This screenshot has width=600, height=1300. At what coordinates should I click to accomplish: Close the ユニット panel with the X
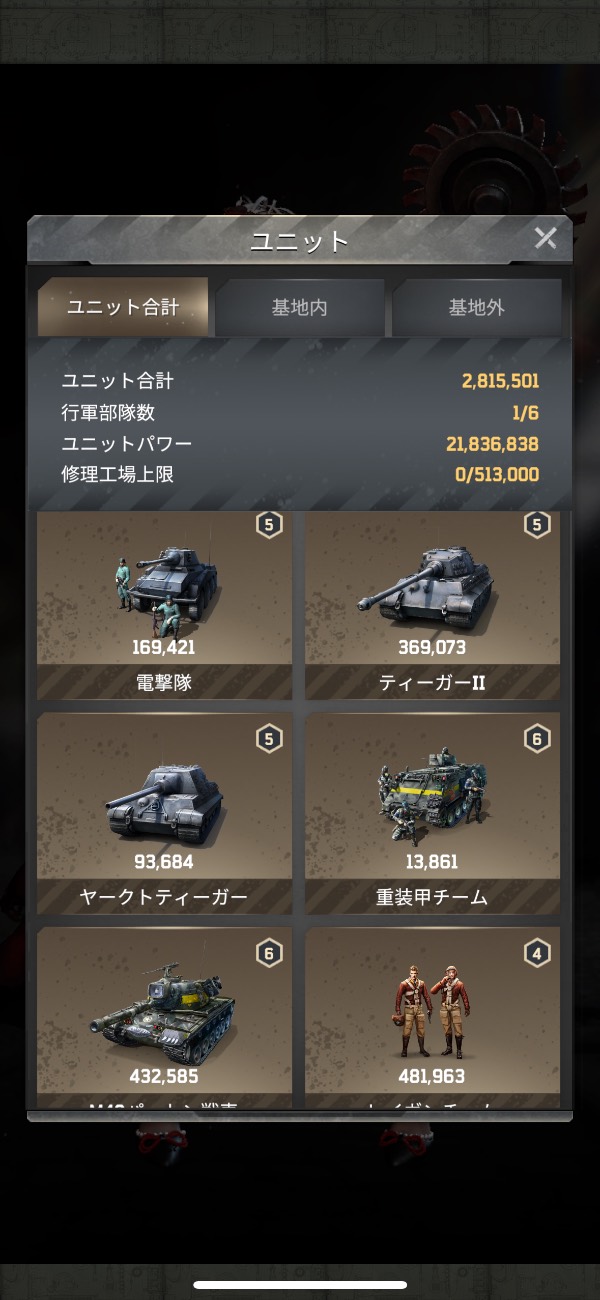(545, 238)
